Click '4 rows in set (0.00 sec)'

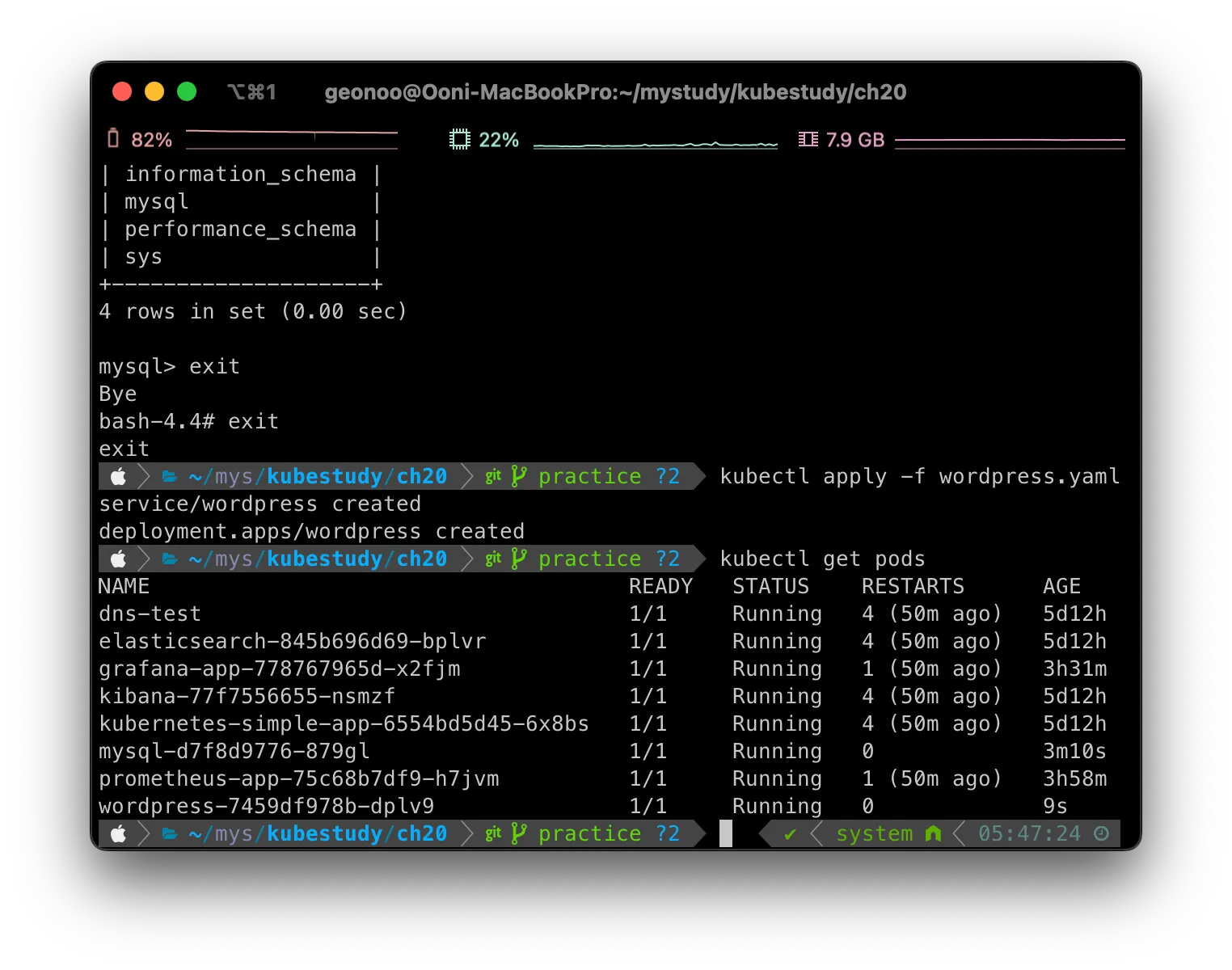[x=253, y=312]
